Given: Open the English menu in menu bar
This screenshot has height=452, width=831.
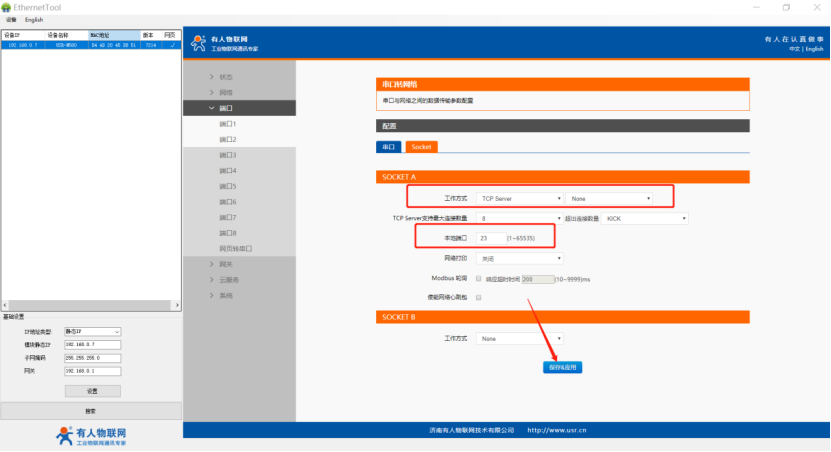Looking at the screenshot, I should tap(34, 19).
